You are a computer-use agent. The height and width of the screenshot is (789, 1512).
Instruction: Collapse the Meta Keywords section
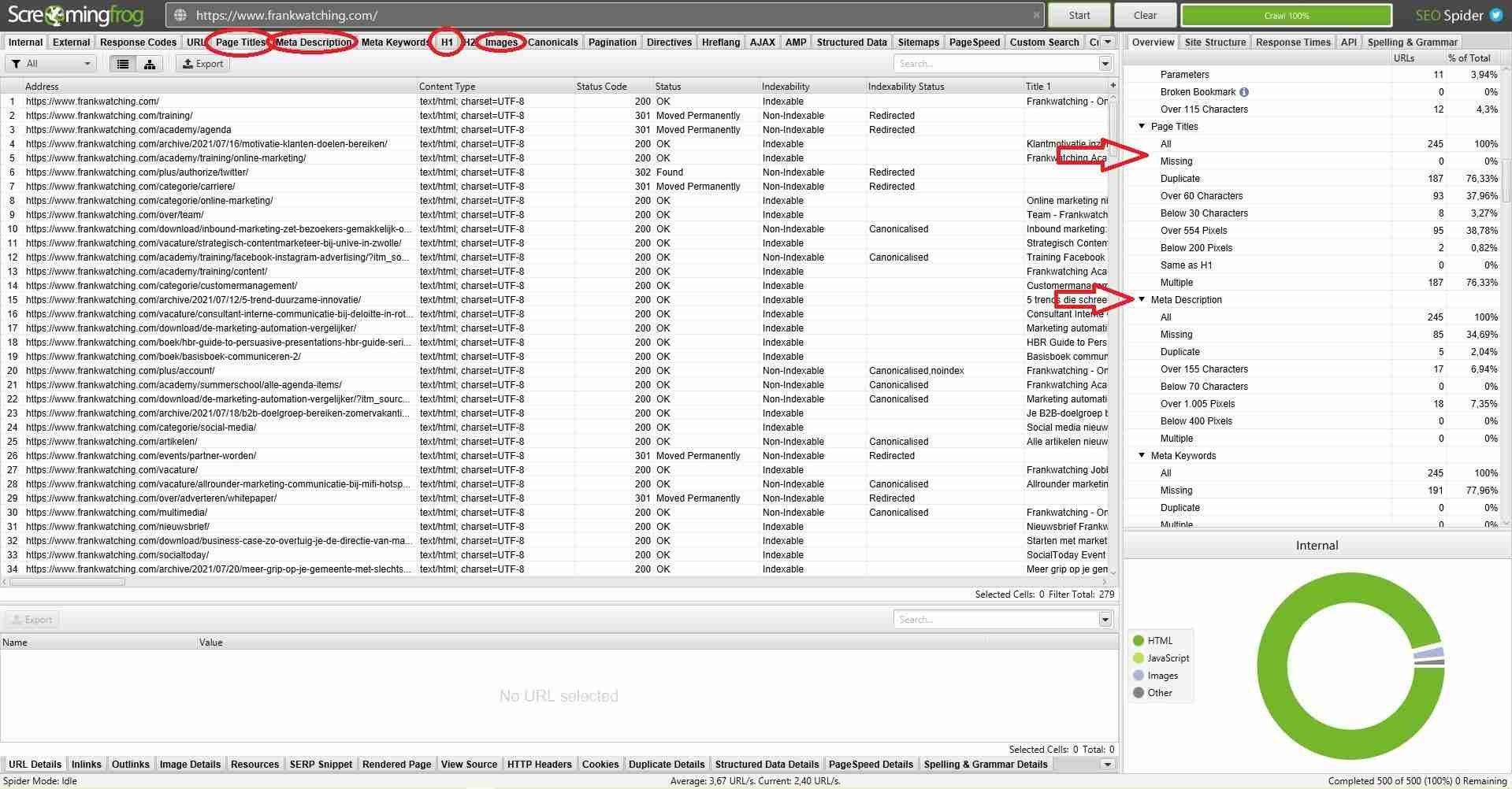tap(1142, 455)
